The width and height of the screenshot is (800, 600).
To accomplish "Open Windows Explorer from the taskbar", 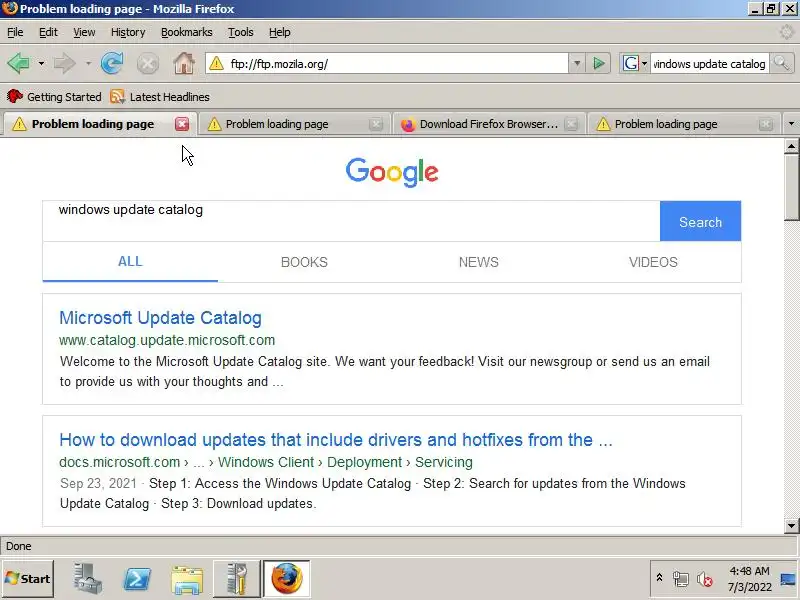I will pyautogui.click(x=187, y=579).
